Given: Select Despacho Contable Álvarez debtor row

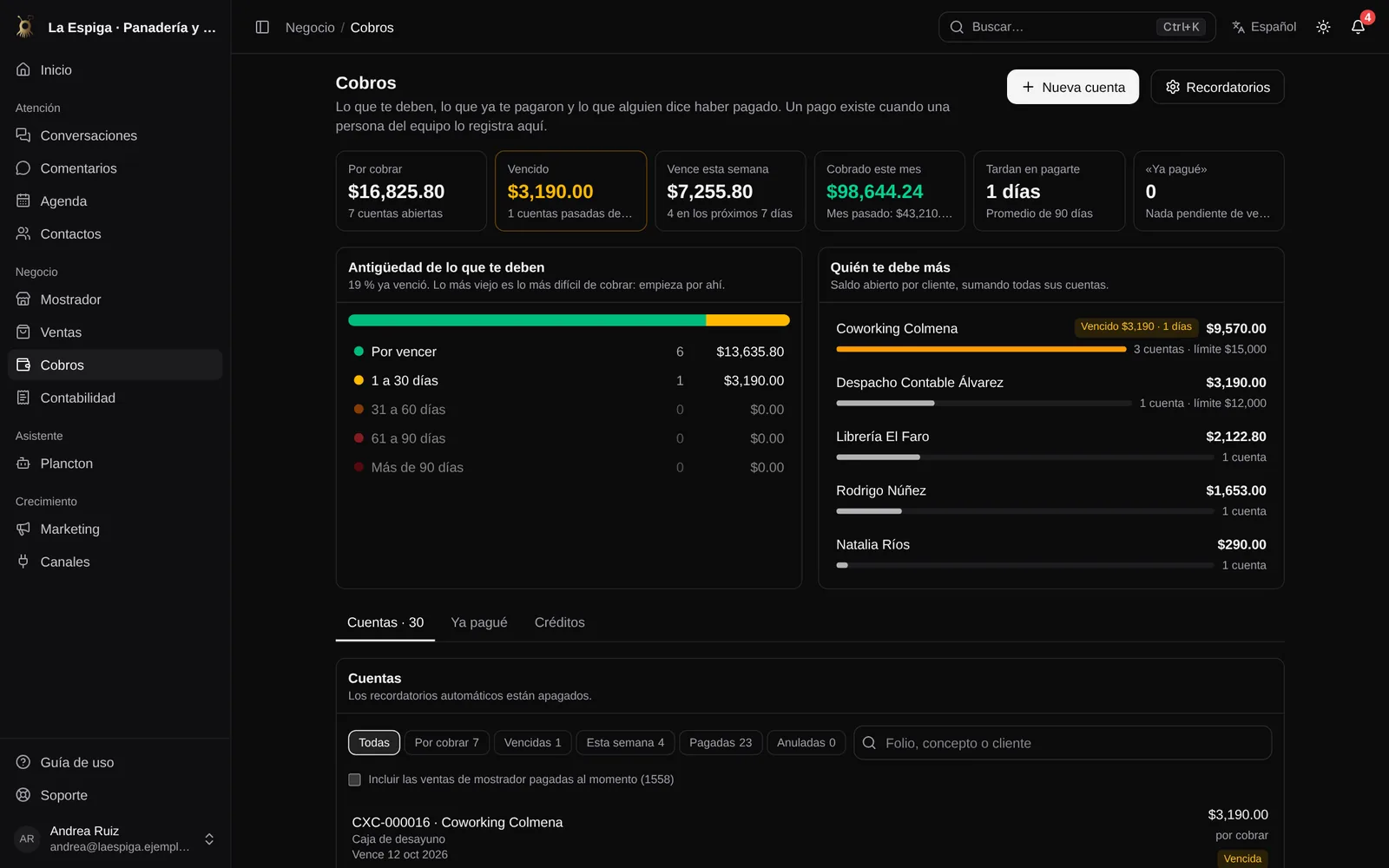Looking at the screenshot, I should [x=1050, y=392].
